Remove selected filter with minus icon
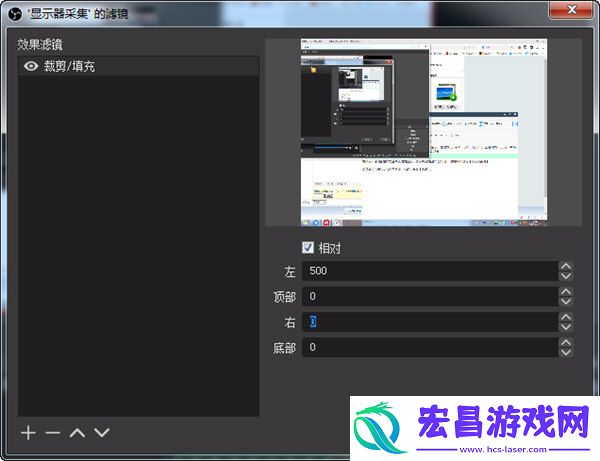This screenshot has height=461, width=600. (x=53, y=433)
